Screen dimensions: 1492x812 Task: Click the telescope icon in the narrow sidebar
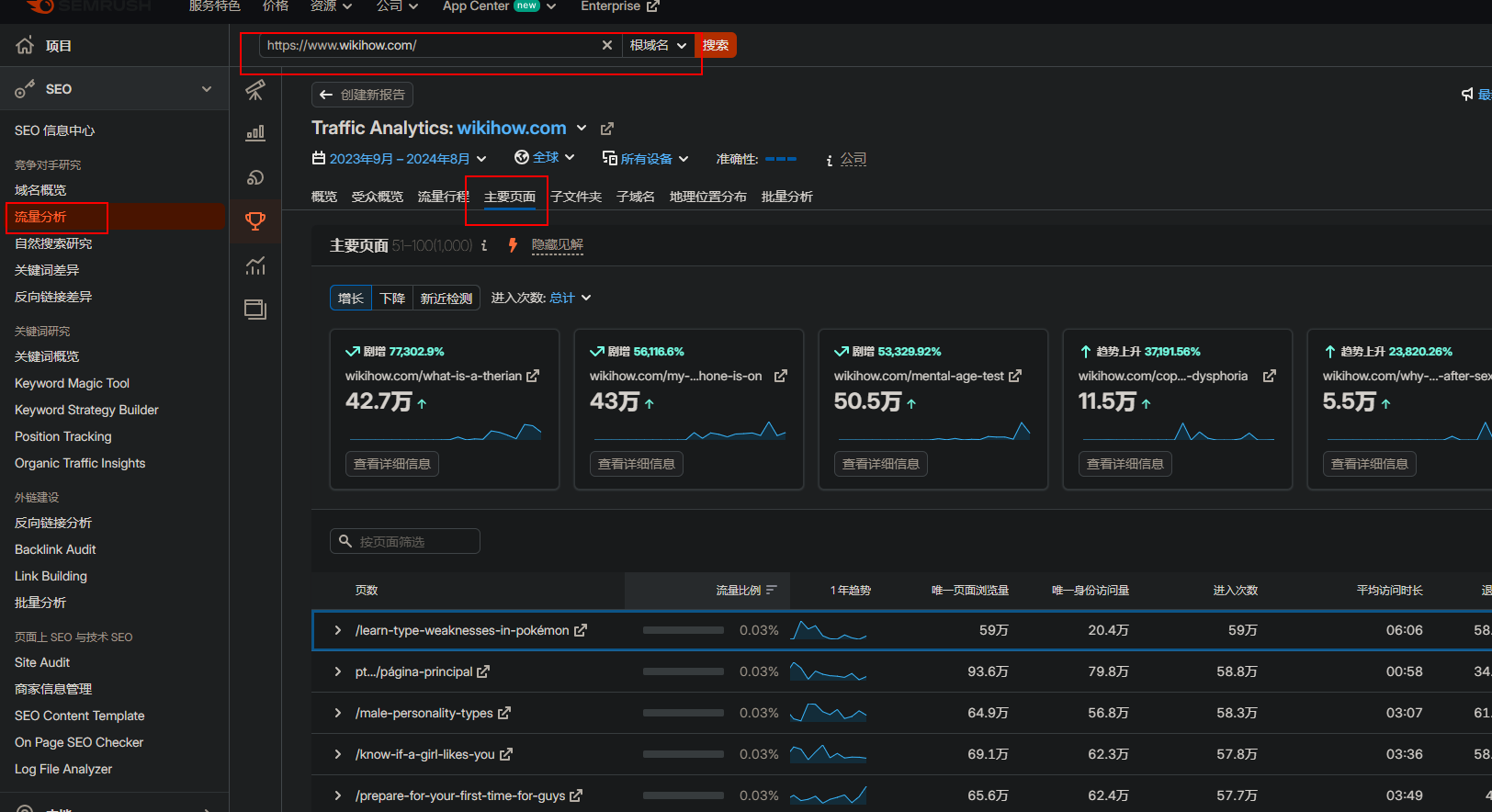coord(255,90)
